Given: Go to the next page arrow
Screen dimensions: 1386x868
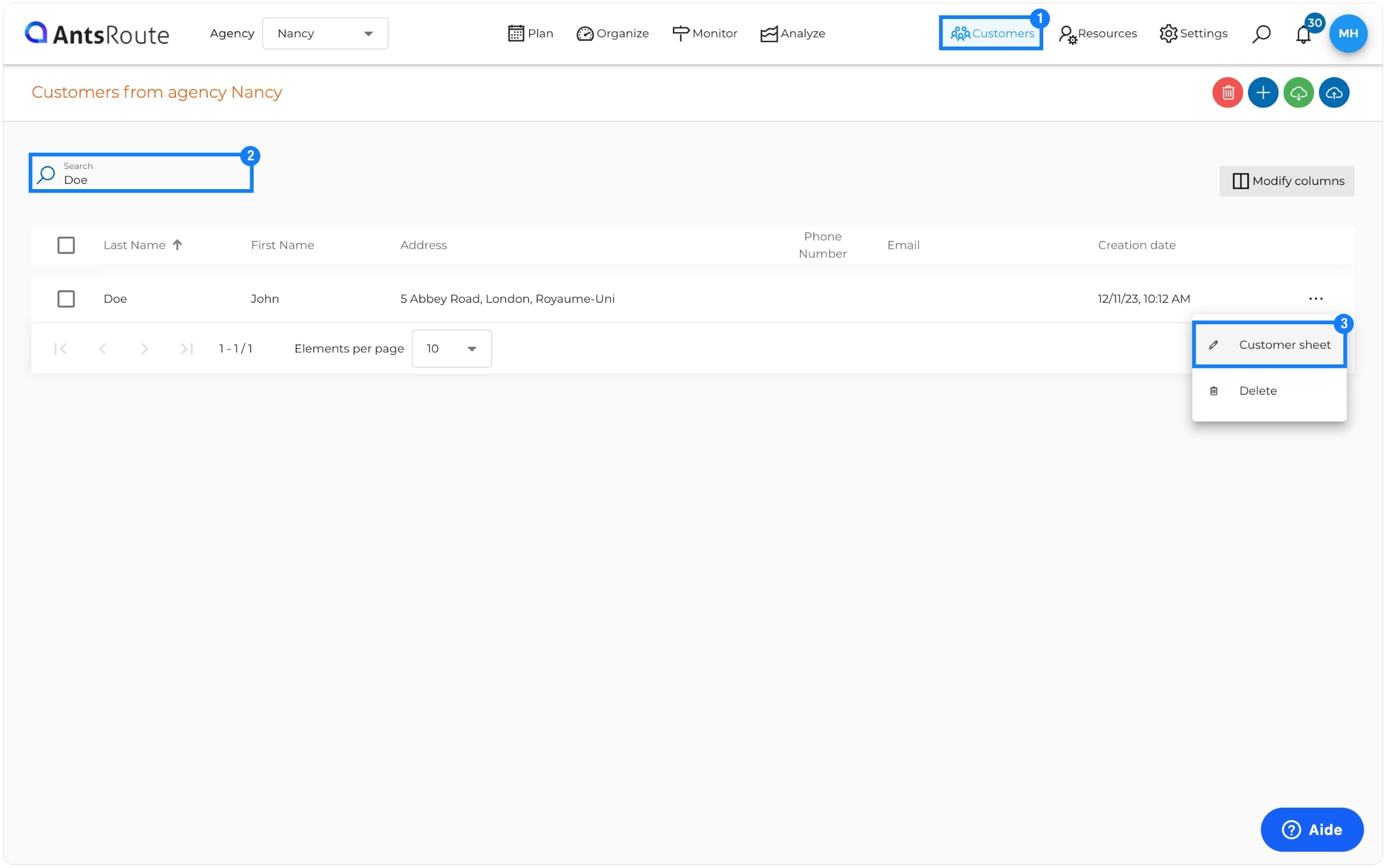Looking at the screenshot, I should tap(144, 348).
